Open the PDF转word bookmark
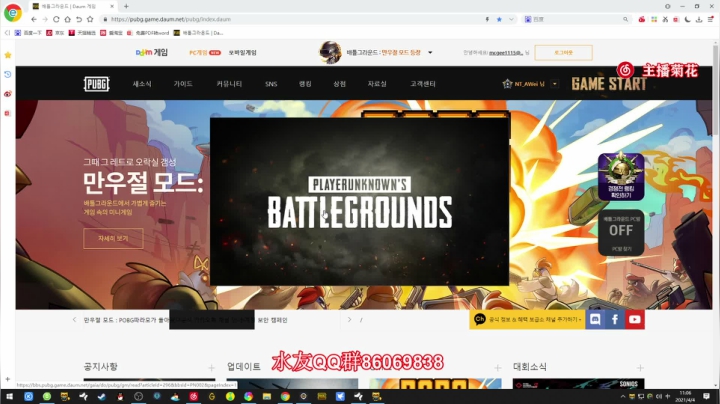 point(148,33)
